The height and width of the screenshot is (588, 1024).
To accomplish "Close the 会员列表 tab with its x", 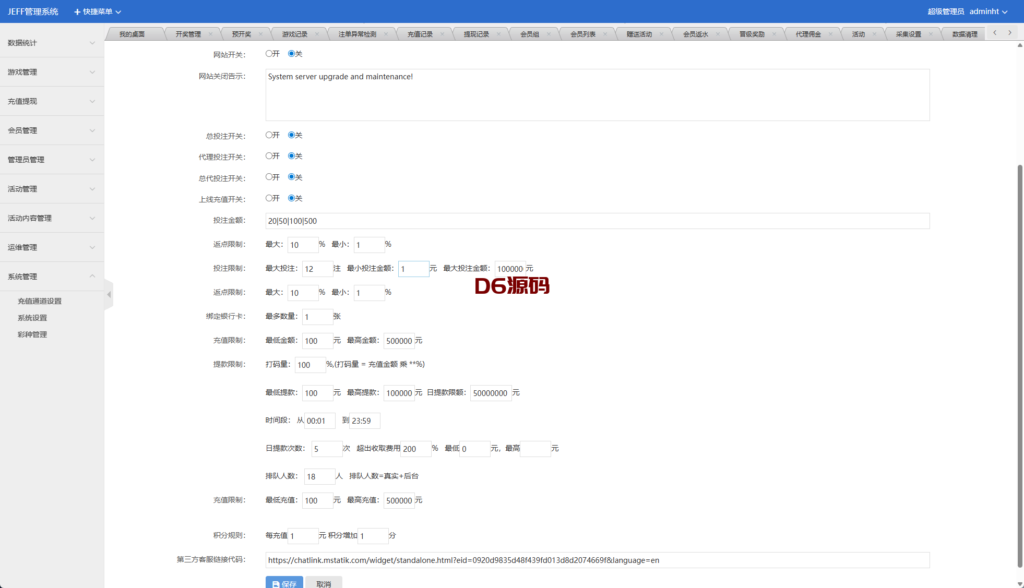I will pyautogui.click(x=603, y=34).
